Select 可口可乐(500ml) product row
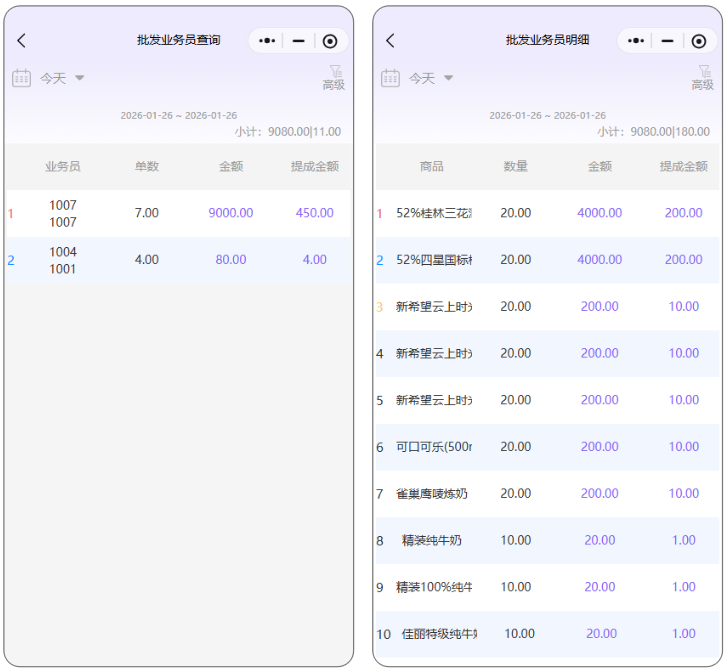This screenshot has width=726, height=669. pos(434,447)
